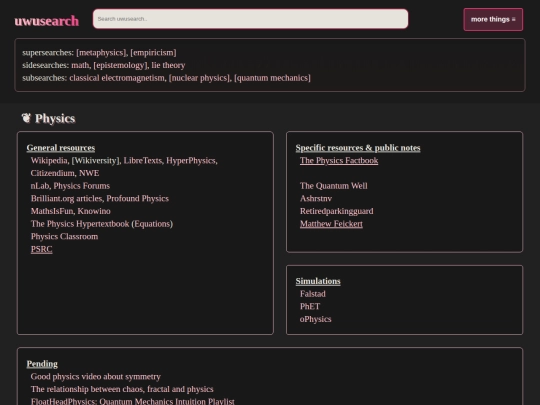
Task: Open The Physics Hypertextbook link
Action: [x=80, y=224]
